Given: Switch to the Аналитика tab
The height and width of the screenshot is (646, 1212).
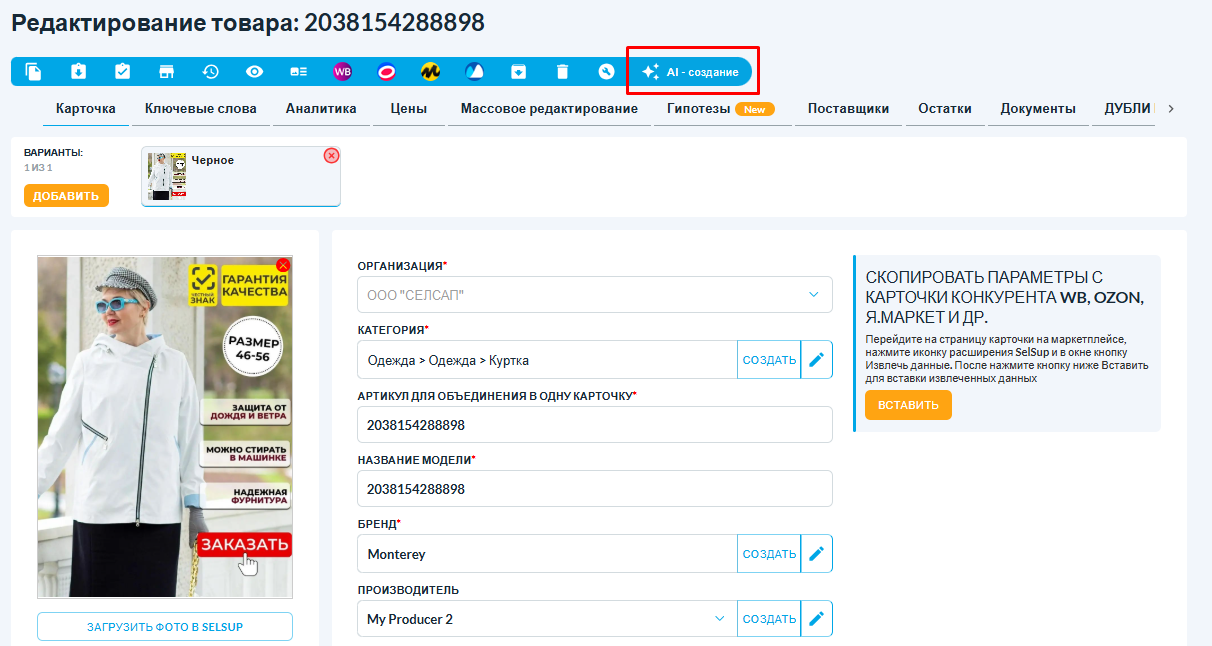Looking at the screenshot, I should 321,109.
